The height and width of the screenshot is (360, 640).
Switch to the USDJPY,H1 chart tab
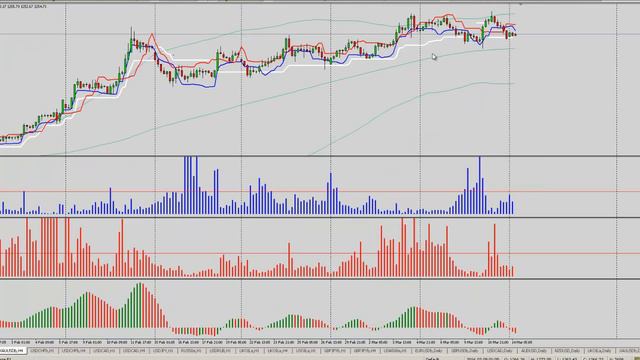[x=162, y=351]
